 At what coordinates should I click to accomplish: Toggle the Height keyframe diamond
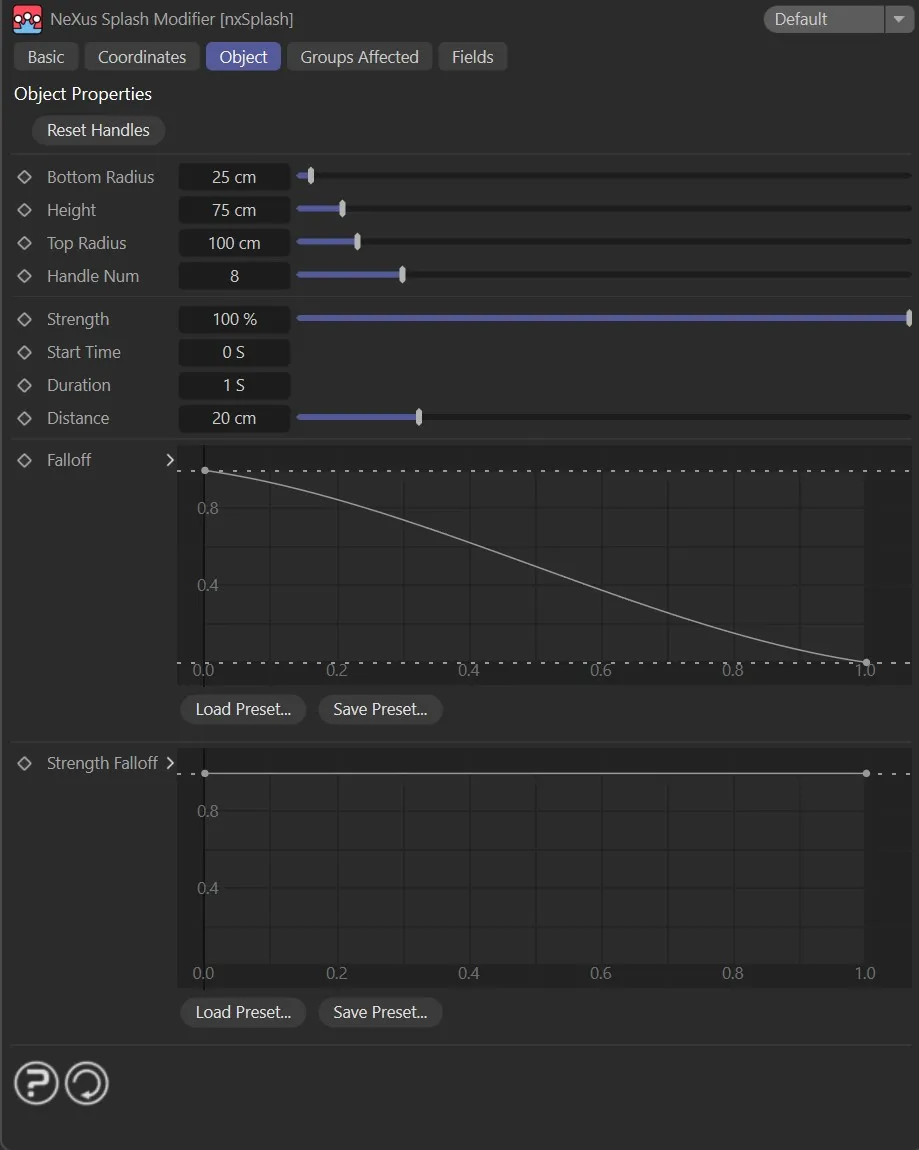pyautogui.click(x=25, y=210)
